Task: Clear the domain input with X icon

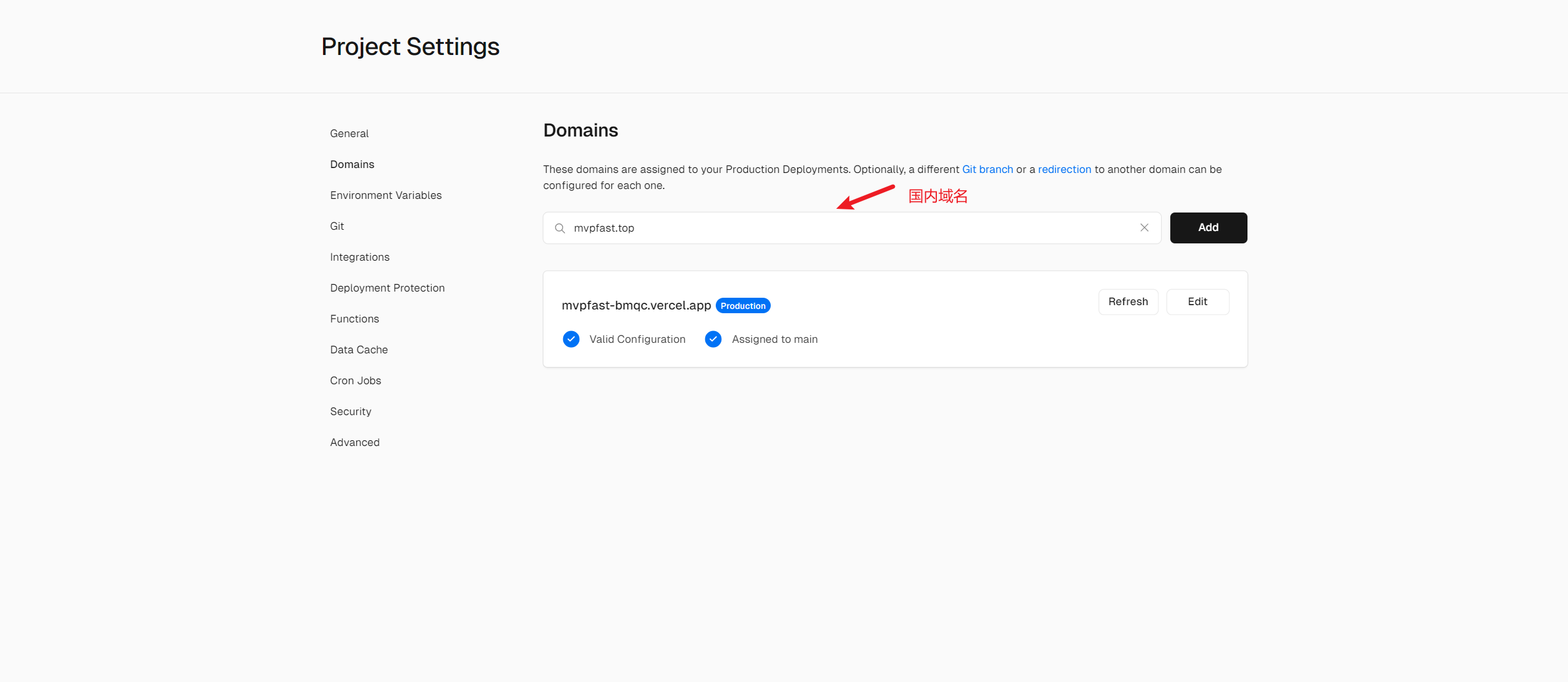Action: [x=1144, y=228]
